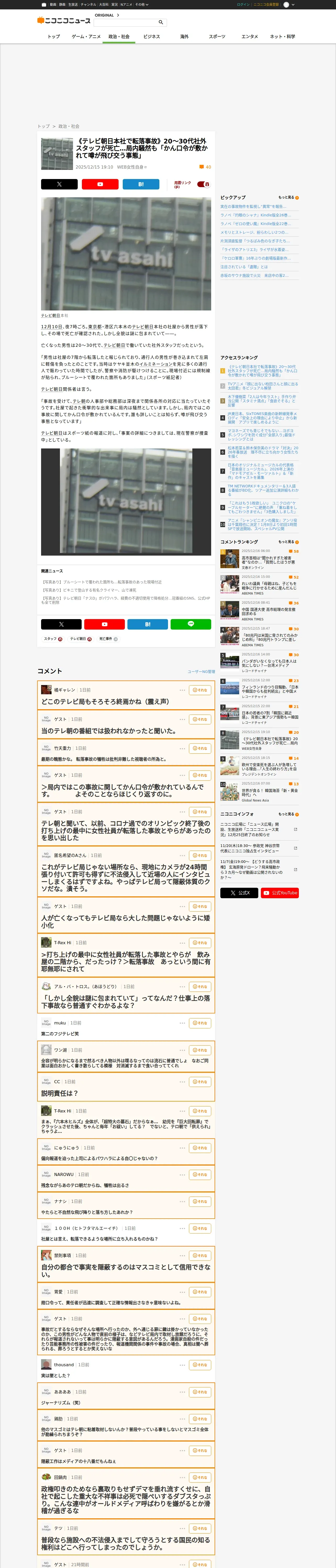Screen dimensions: 336x1568
Task: Click 橘ギャレン's avatar image
Action: coord(46,690)
